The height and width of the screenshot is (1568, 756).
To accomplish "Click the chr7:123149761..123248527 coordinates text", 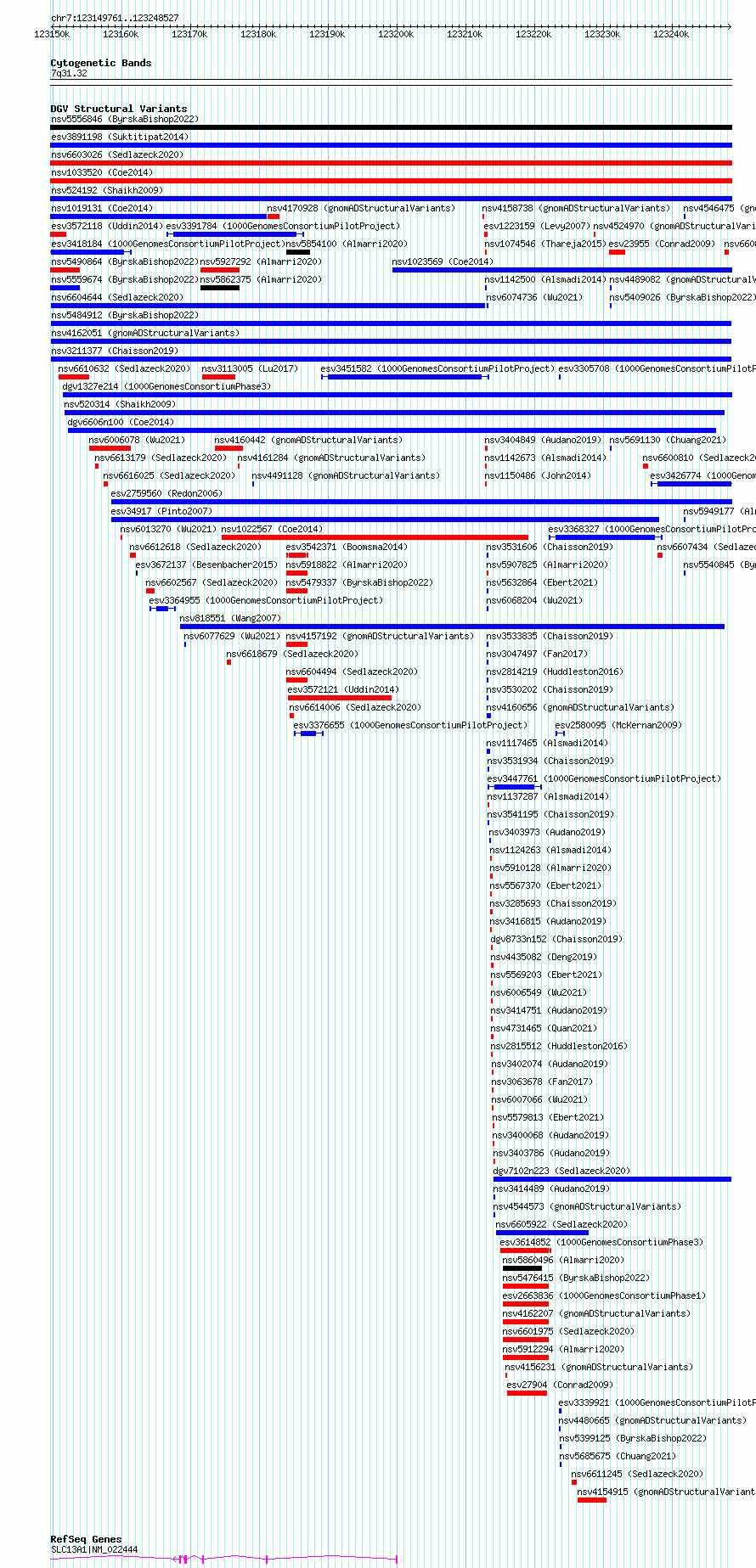I will (115, 18).
